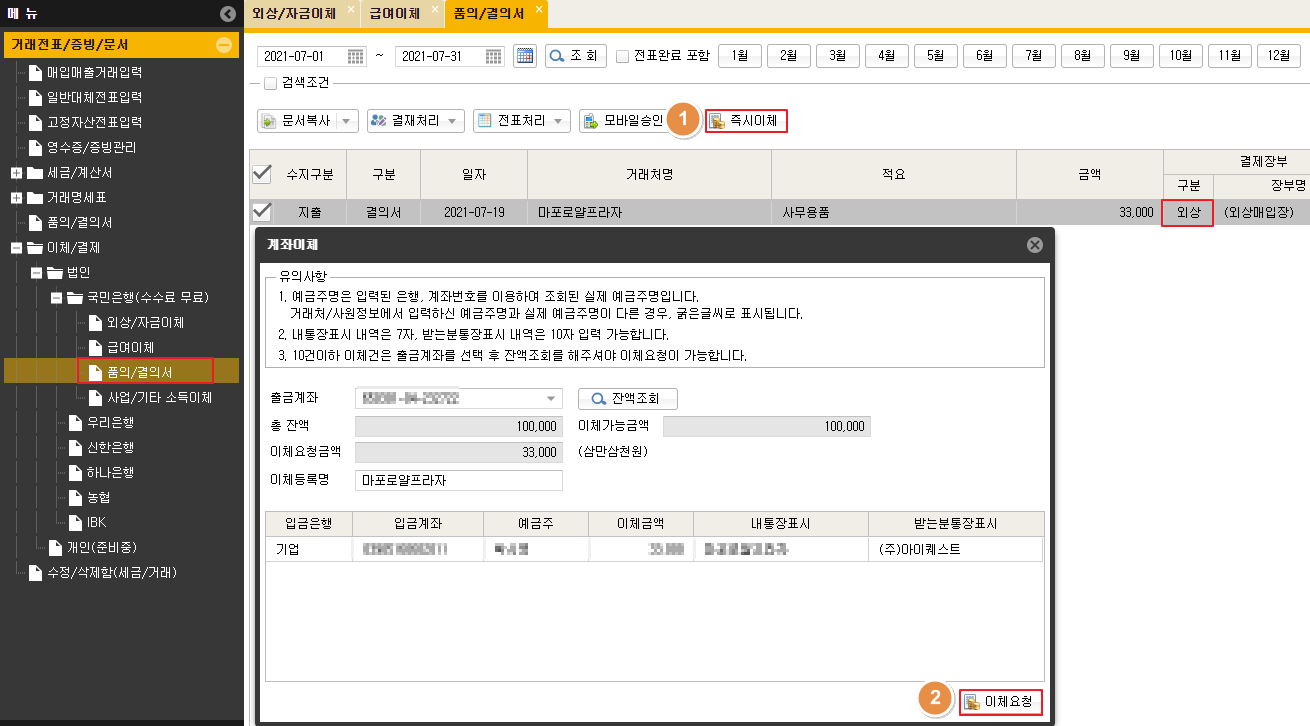Toggle the header select-all checkbox
The image size is (1310, 726).
tap(262, 174)
